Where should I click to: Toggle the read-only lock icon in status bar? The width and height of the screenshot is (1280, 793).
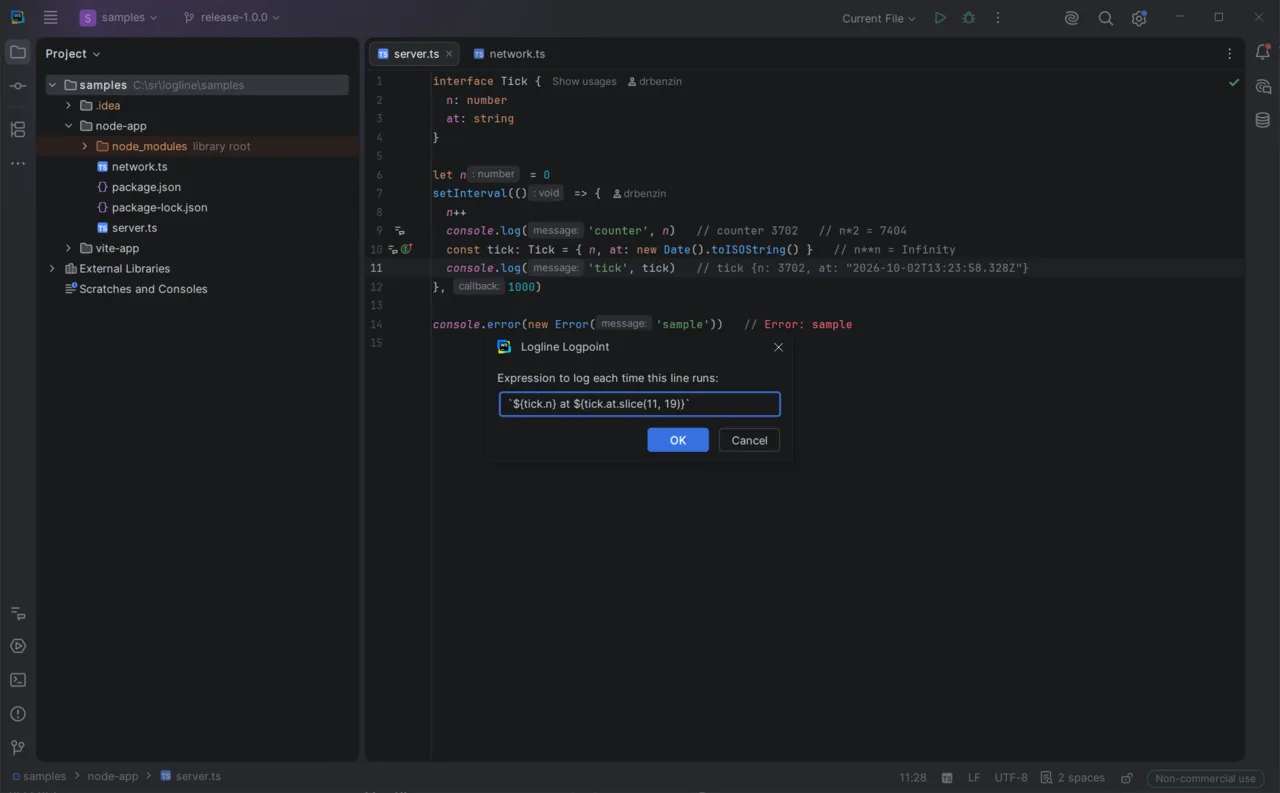click(x=1127, y=778)
